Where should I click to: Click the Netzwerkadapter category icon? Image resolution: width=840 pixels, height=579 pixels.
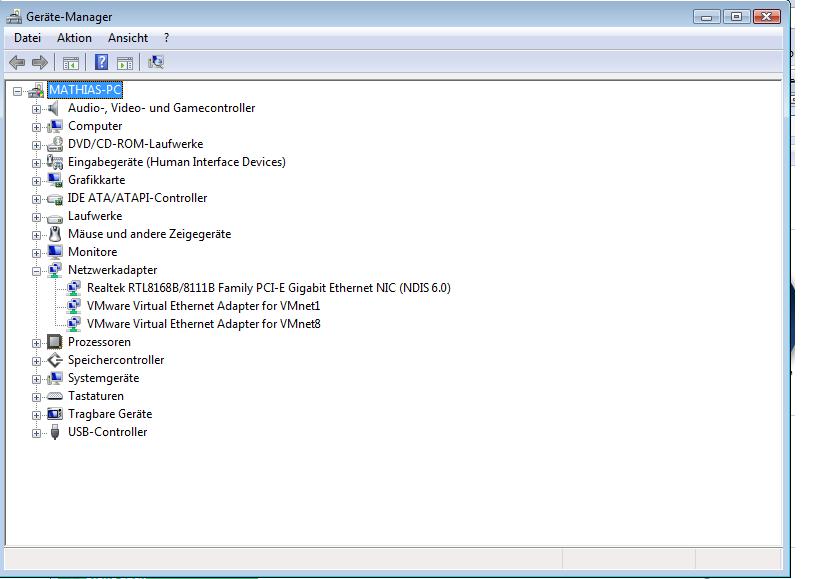(x=55, y=270)
